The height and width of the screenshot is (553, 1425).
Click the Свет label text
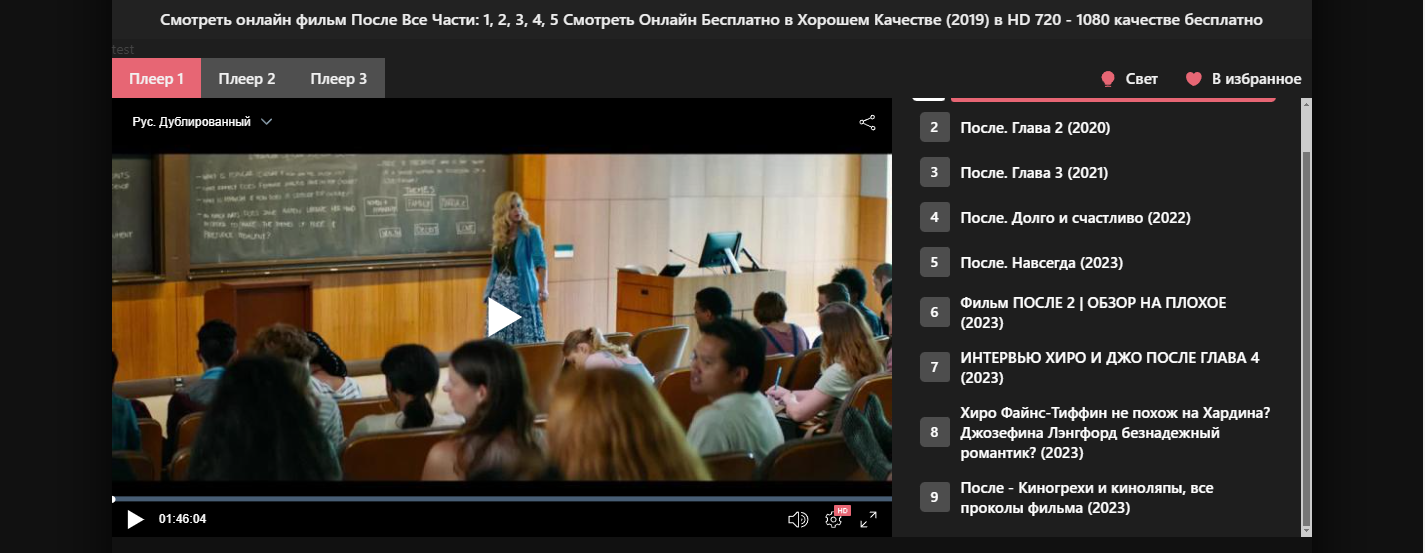pos(1141,79)
